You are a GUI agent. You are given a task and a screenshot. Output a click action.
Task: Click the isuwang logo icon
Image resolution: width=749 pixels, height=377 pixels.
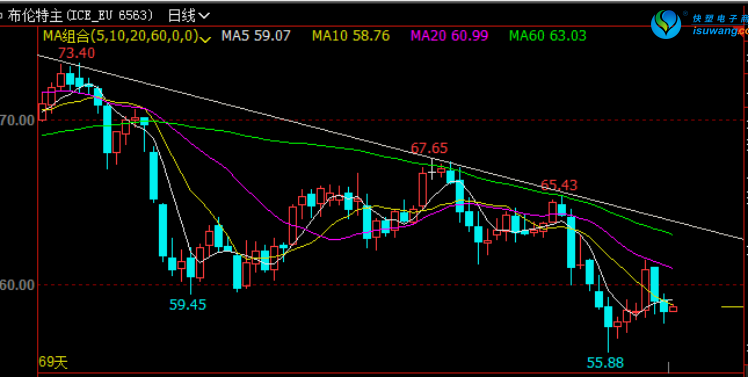666,24
